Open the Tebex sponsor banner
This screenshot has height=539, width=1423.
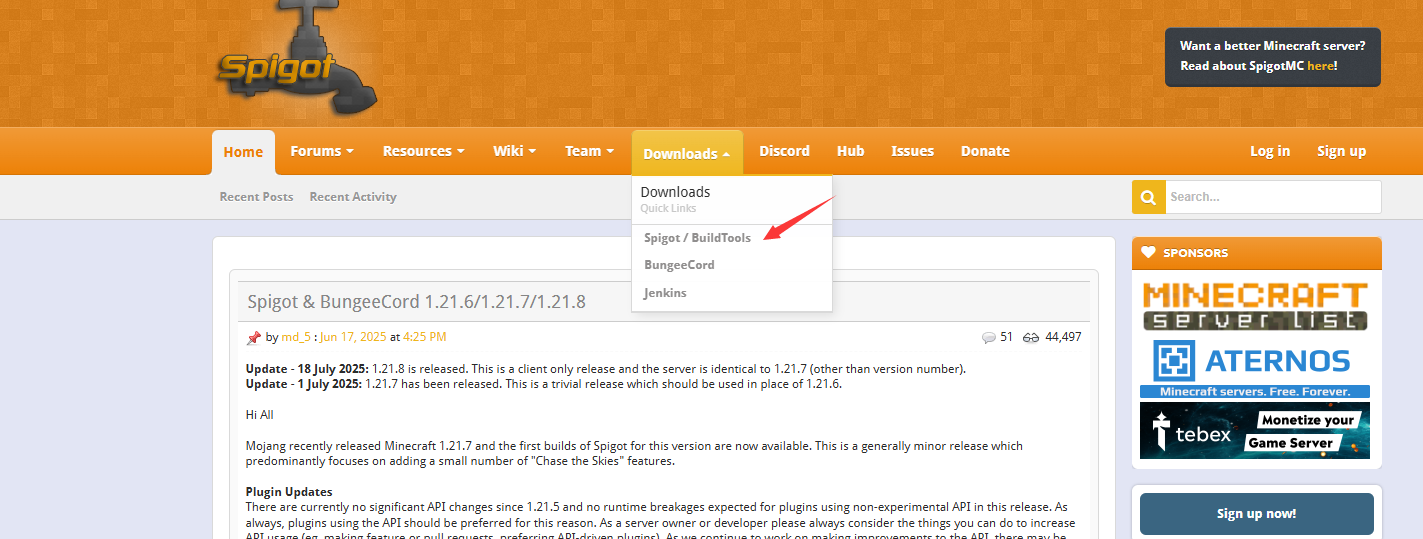(x=1255, y=430)
